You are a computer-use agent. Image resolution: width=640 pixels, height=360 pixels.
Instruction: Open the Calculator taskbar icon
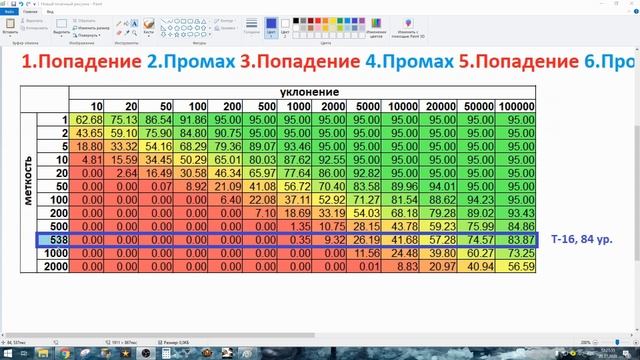pyautogui.click(x=166, y=353)
